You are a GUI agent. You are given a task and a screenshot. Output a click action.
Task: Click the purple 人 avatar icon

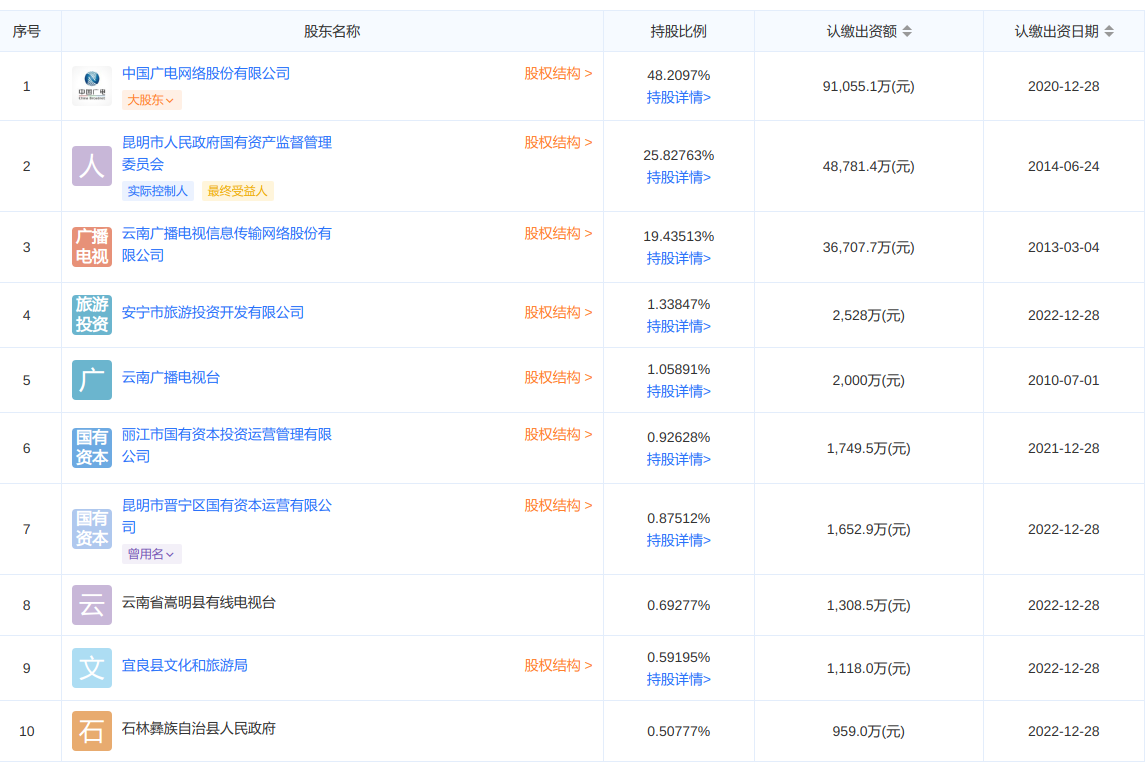point(92,166)
